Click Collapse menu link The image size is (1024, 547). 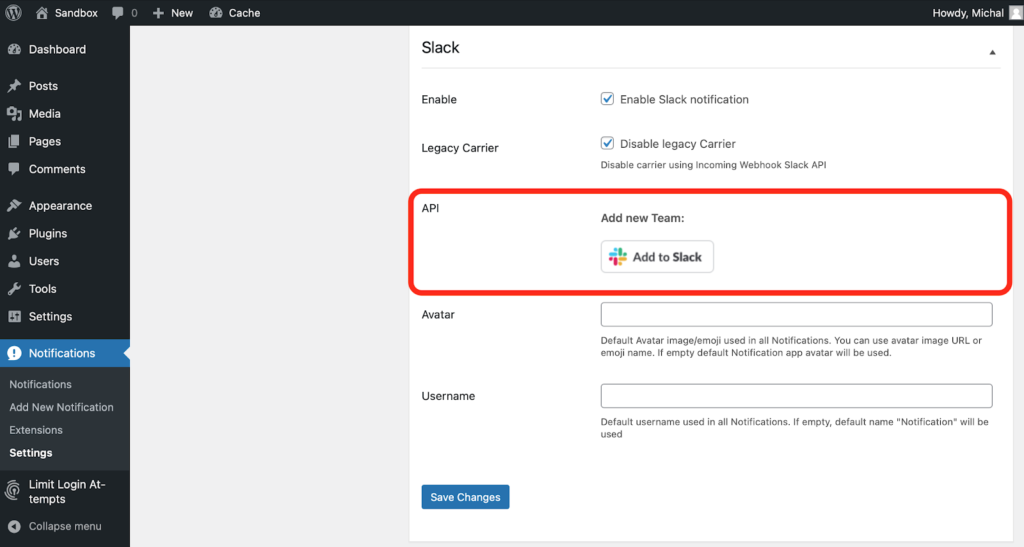[x=65, y=526]
